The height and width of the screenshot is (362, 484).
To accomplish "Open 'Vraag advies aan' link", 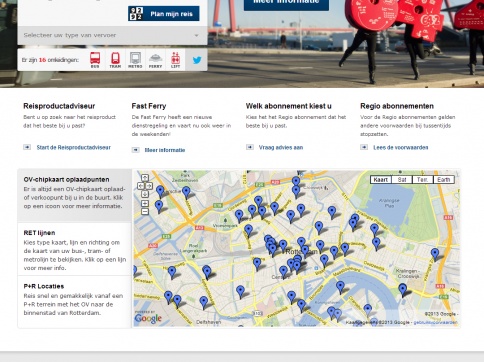I will pos(281,147).
